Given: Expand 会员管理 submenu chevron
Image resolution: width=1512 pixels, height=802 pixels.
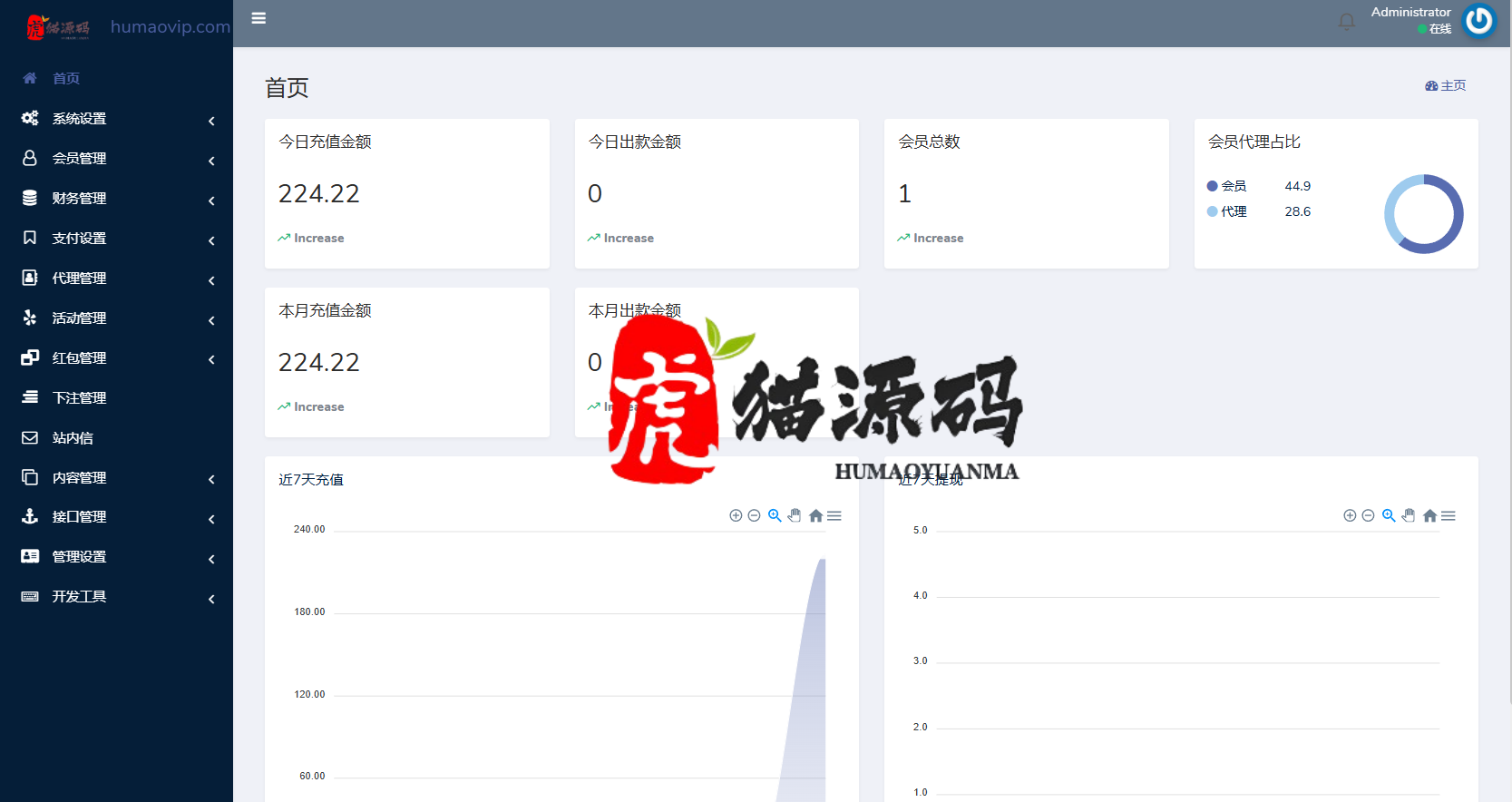Looking at the screenshot, I should coord(211,161).
